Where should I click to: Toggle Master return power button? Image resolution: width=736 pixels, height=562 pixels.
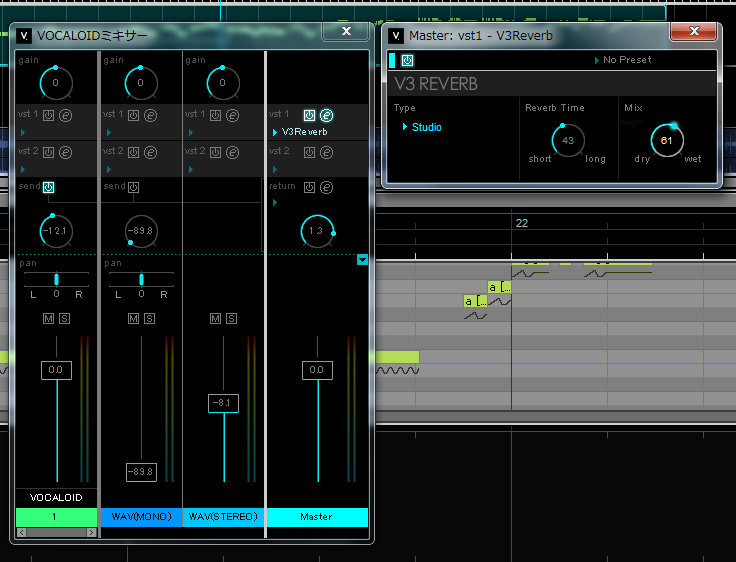tap(309, 187)
